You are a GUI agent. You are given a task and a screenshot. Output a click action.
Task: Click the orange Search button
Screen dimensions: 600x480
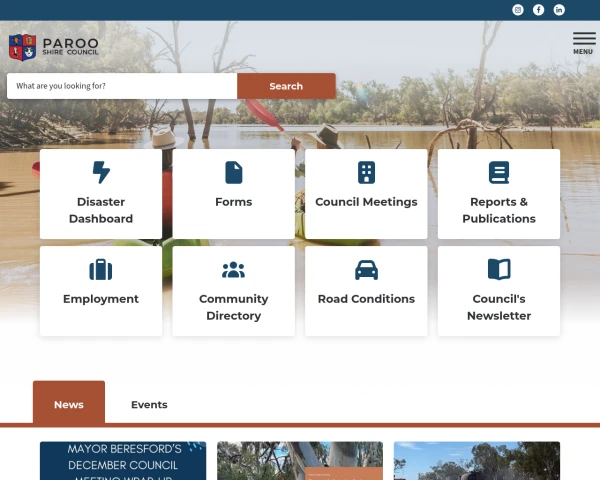coord(286,86)
